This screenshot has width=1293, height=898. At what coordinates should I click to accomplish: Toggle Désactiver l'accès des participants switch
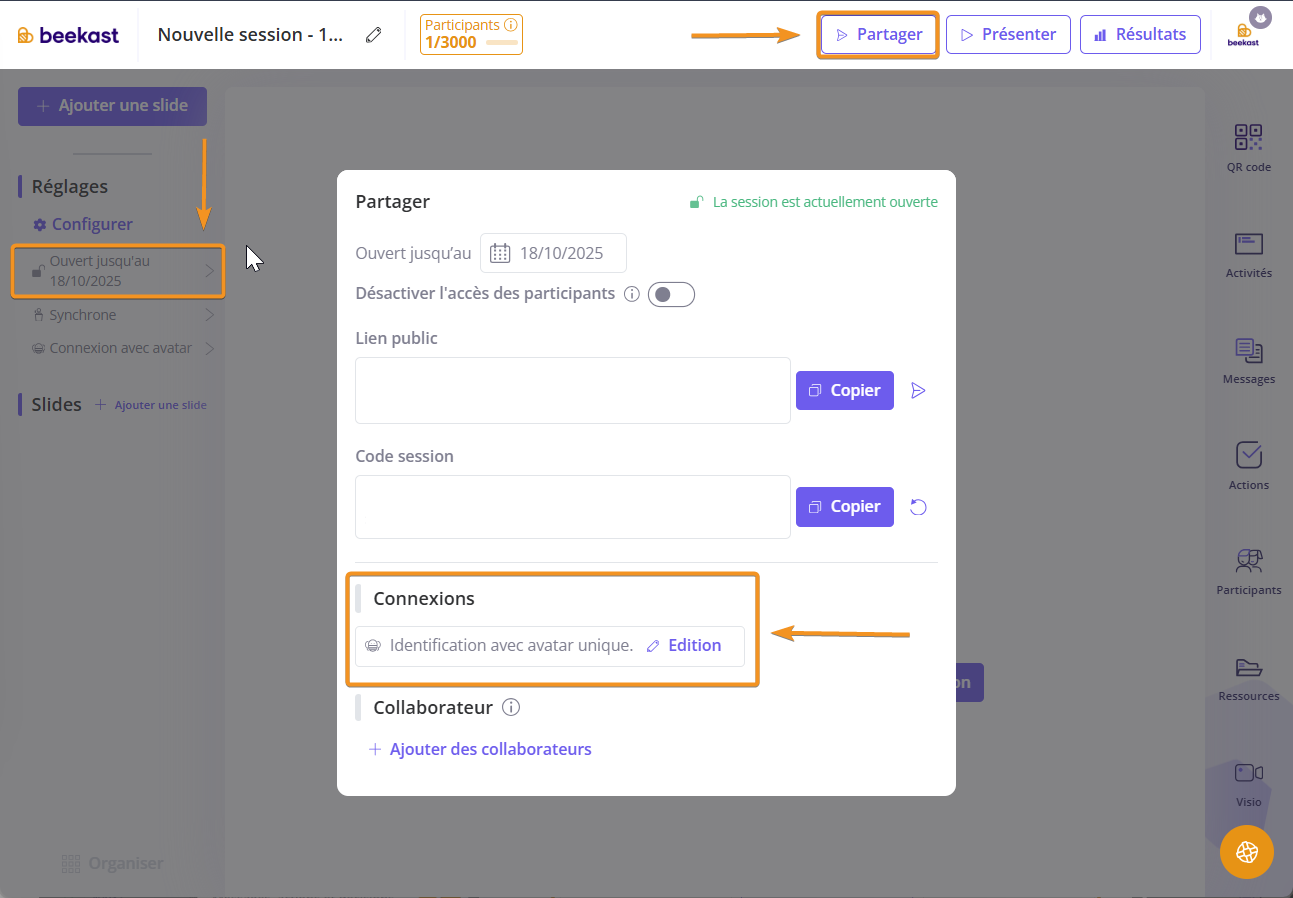tap(671, 294)
